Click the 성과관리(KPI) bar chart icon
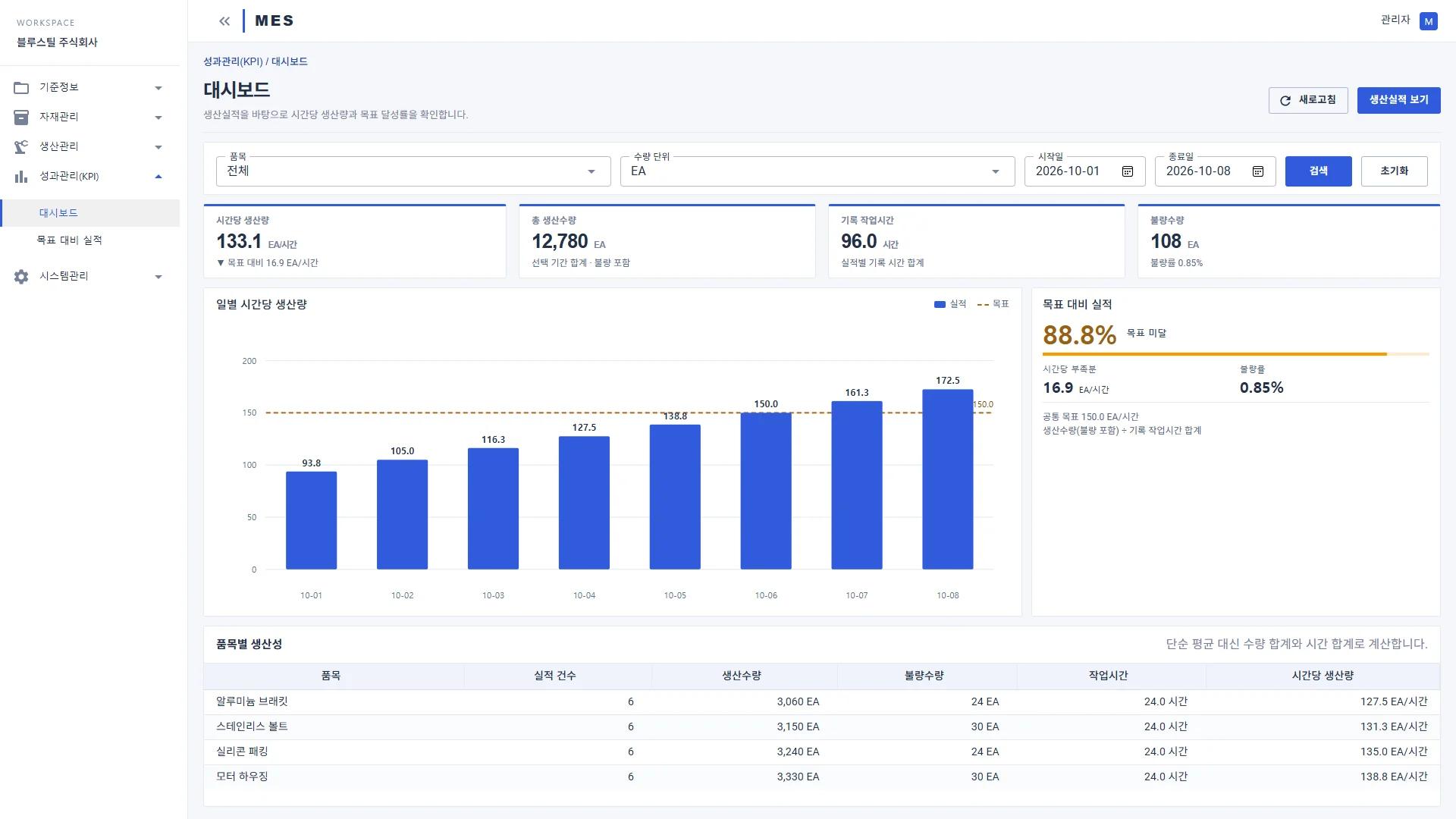 21,177
